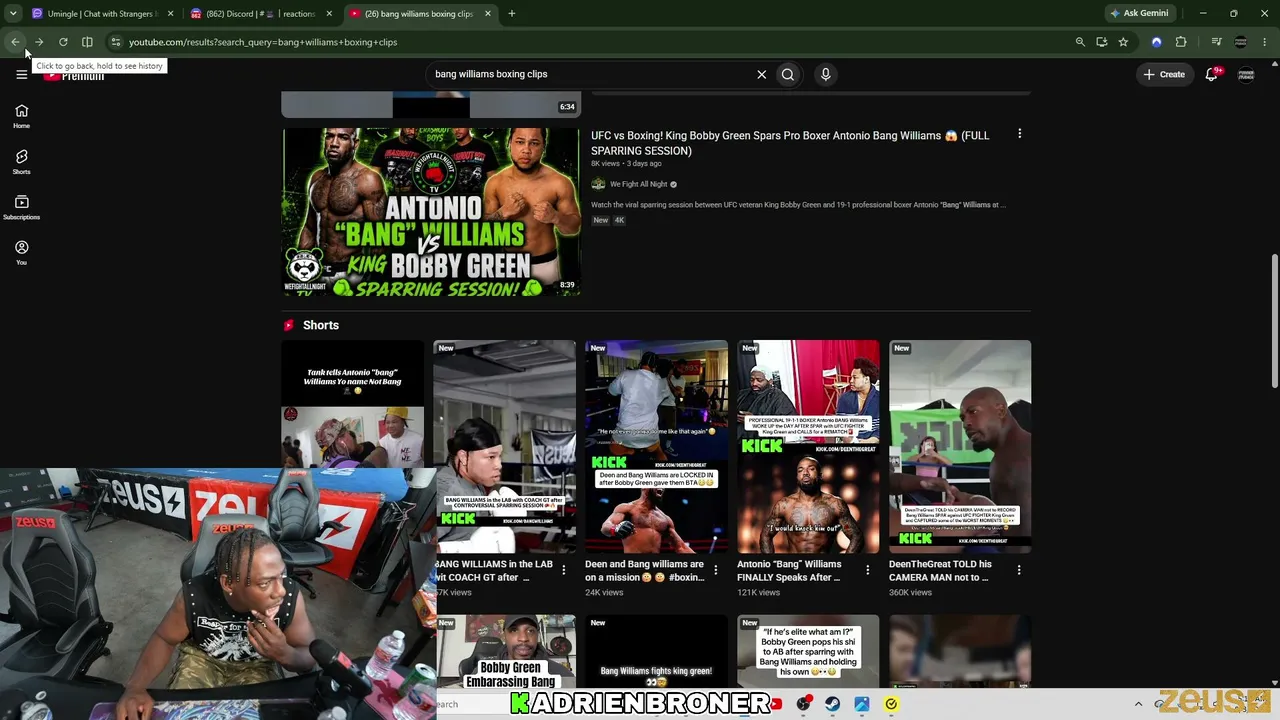
Task: Open the OBS icon in the taskbar
Action: [x=803, y=704]
